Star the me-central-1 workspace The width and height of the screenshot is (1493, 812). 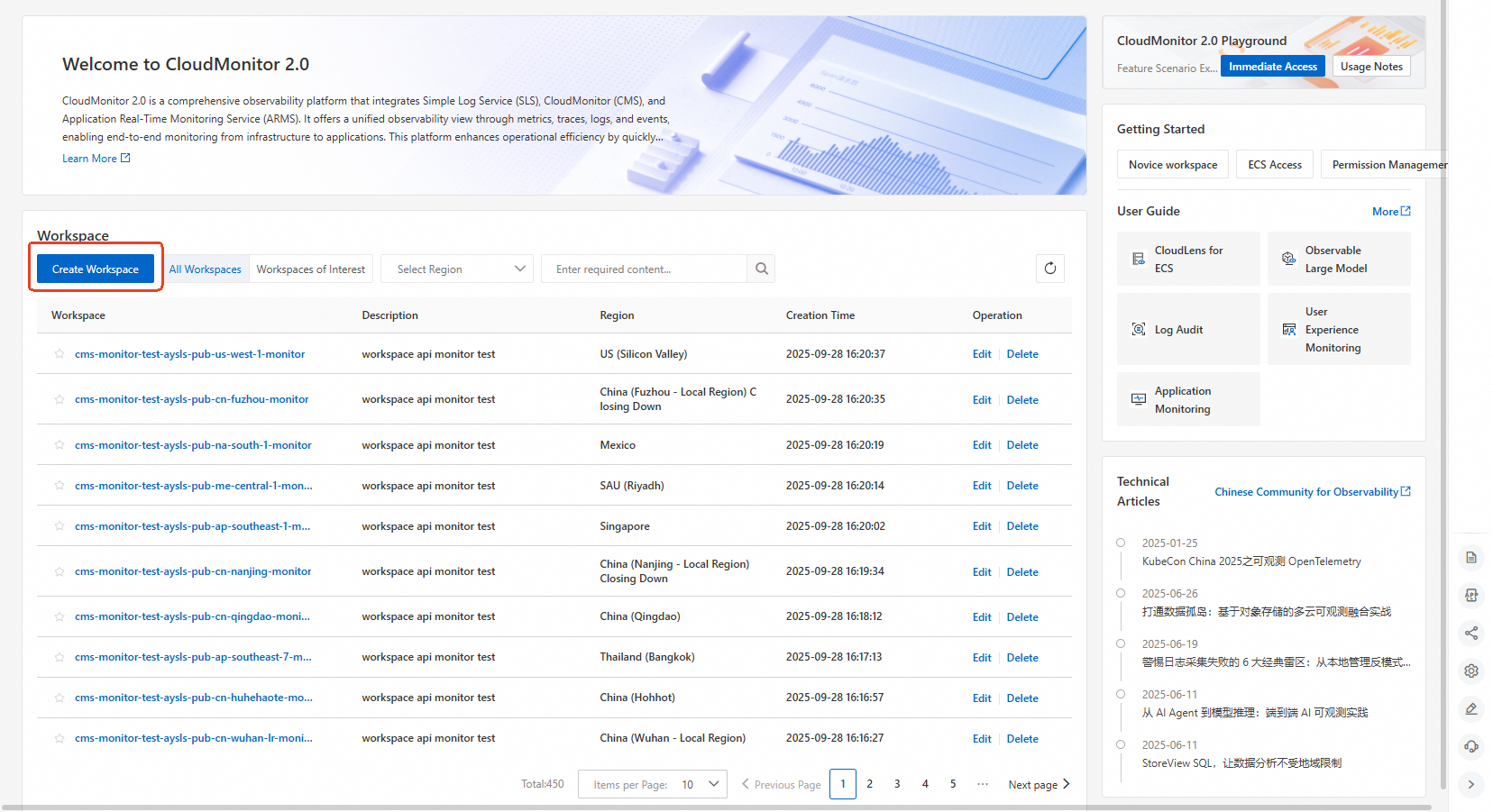60,486
